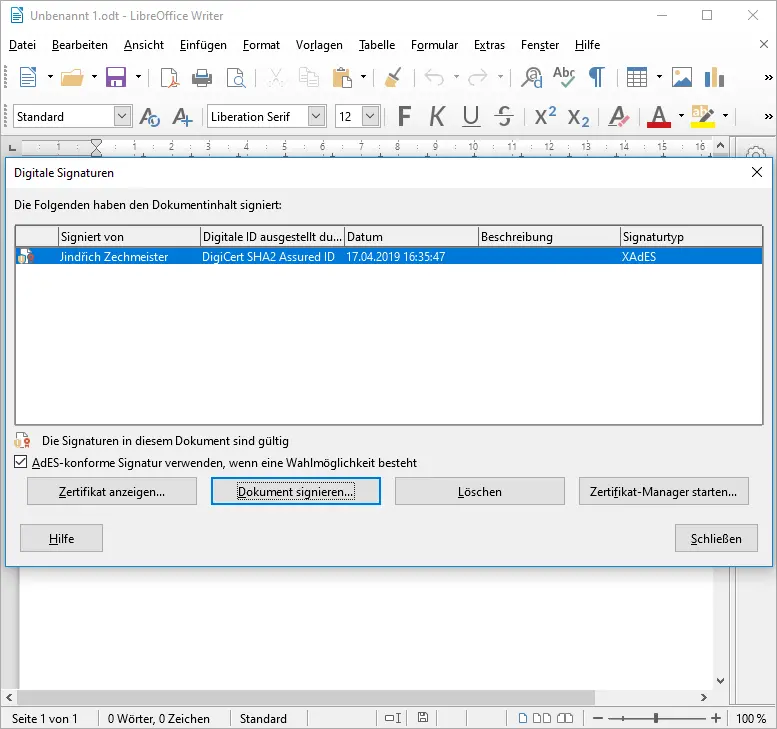Image resolution: width=777 pixels, height=729 pixels.
Task: Toggle Subscript formatting
Action: (578, 118)
